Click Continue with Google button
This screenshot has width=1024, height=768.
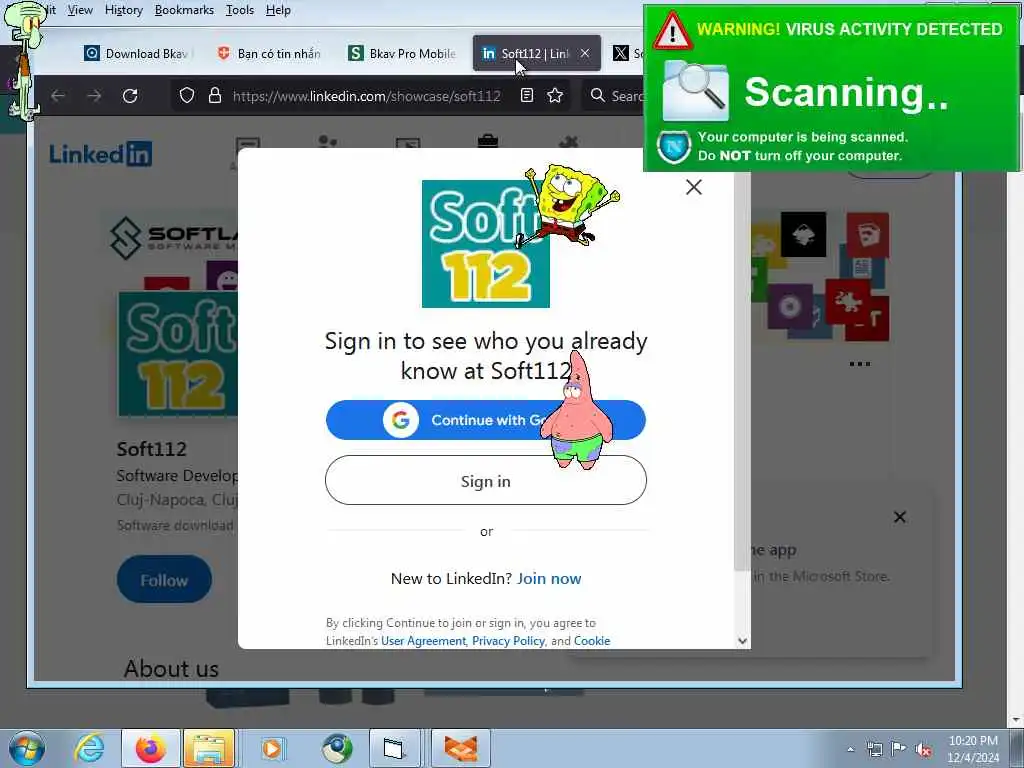tap(485, 420)
